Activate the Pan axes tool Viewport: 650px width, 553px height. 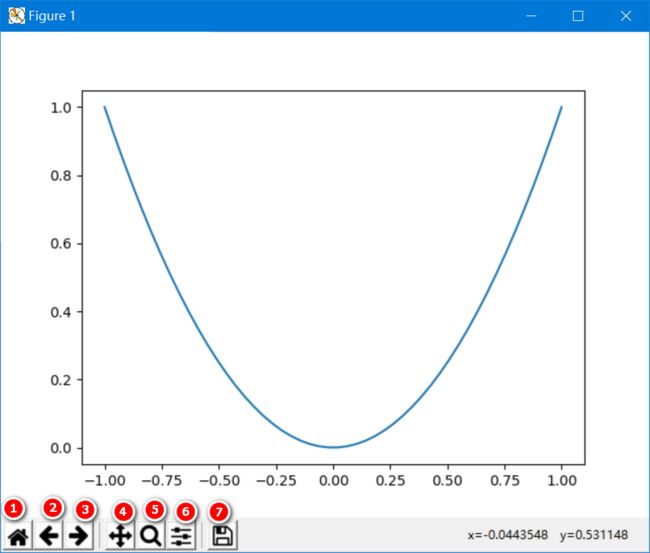click(x=121, y=536)
